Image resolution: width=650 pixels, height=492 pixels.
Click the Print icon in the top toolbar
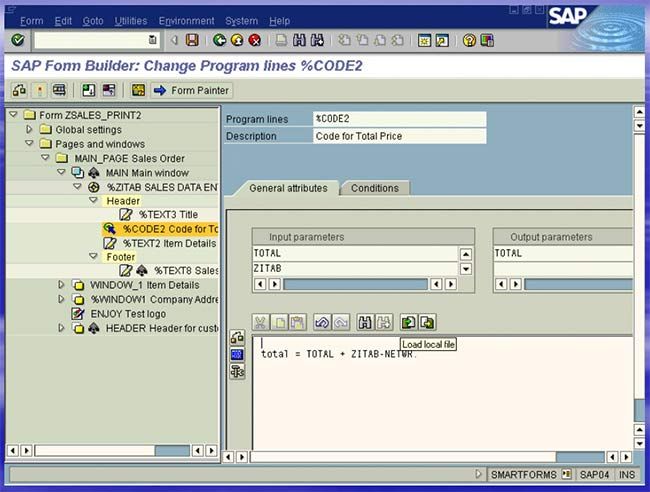coord(281,40)
